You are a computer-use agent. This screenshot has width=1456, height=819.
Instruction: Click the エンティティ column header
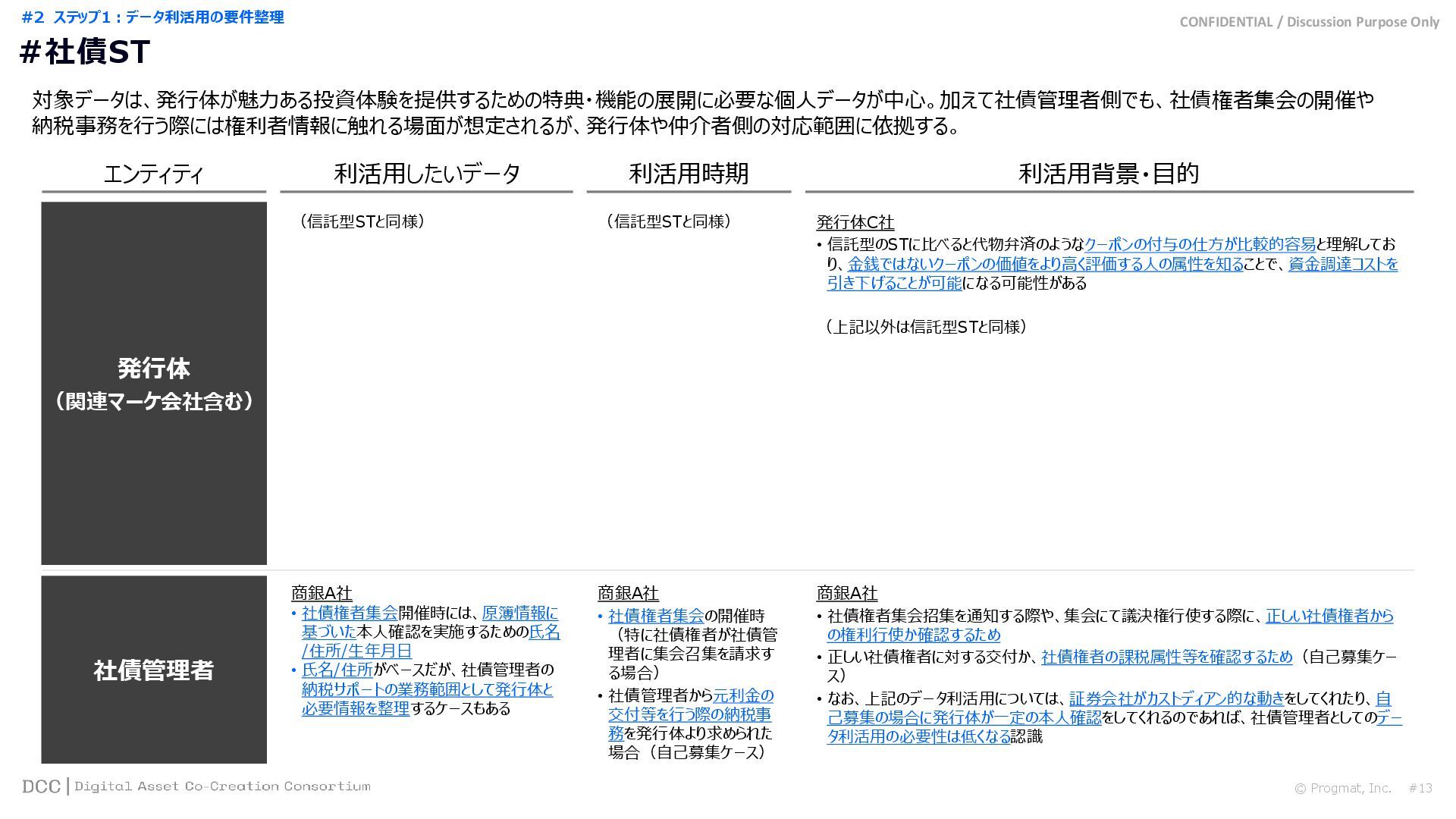tap(154, 174)
